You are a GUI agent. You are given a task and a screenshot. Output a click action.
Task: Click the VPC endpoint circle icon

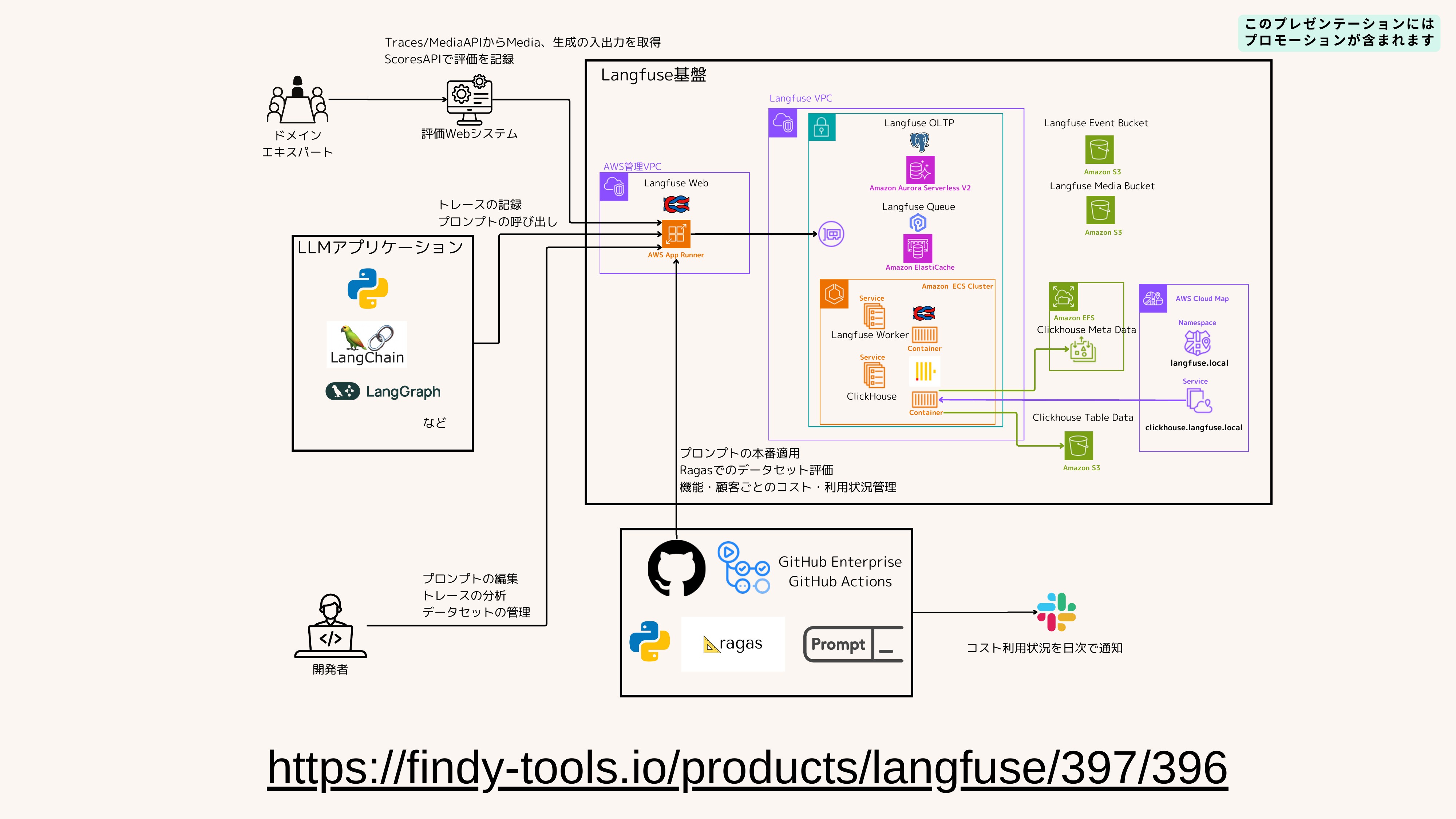(x=831, y=234)
